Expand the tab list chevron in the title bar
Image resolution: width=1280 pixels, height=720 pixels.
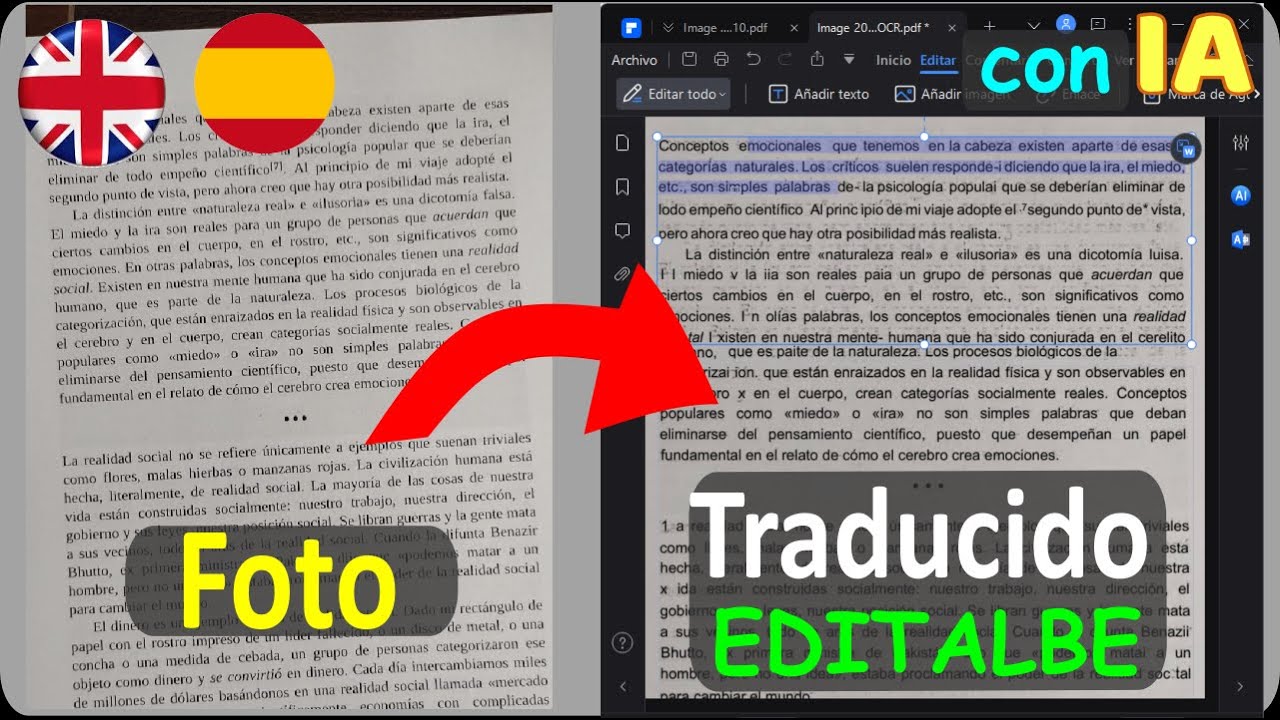(x=1034, y=26)
